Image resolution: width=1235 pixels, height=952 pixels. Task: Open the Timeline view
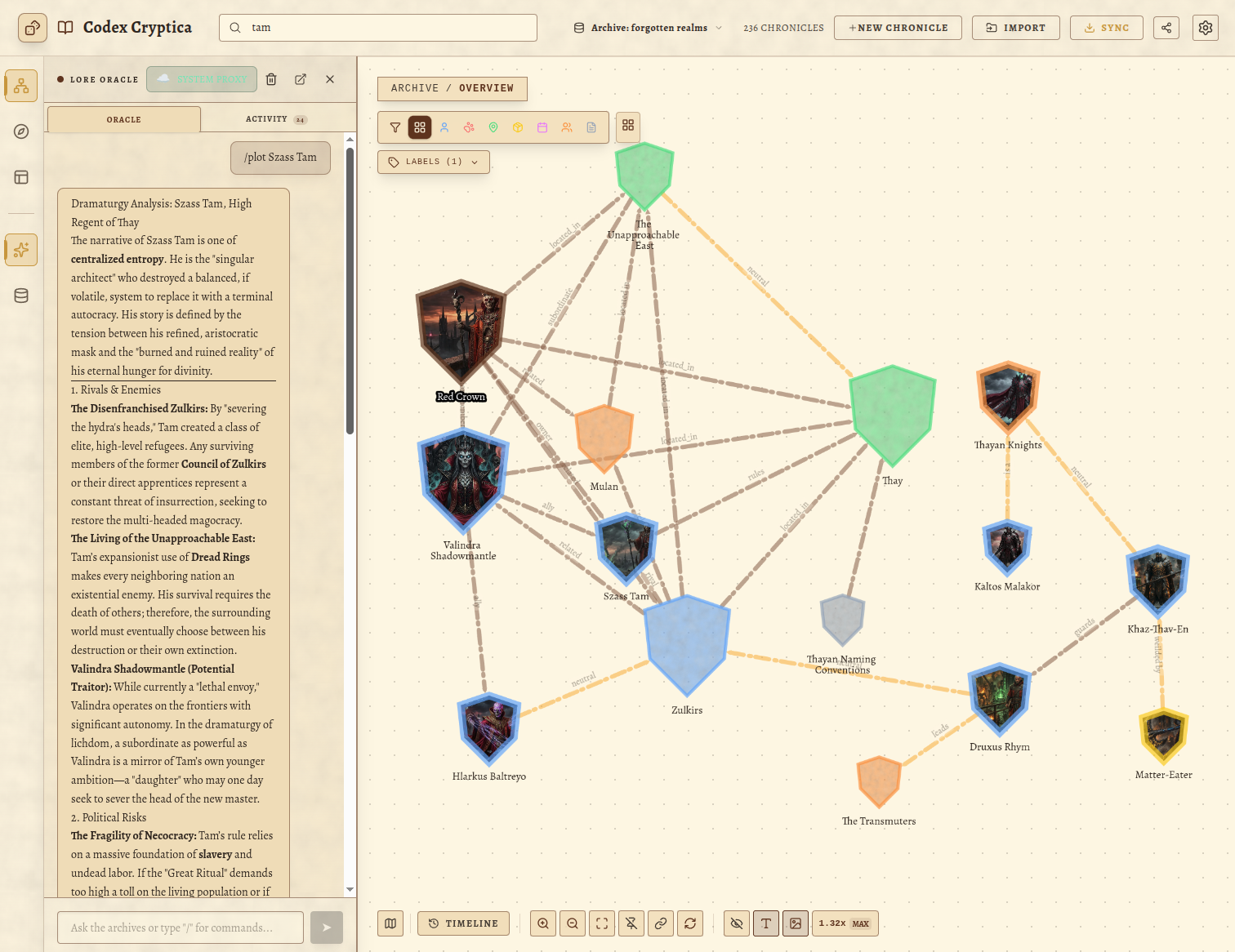coord(463,923)
